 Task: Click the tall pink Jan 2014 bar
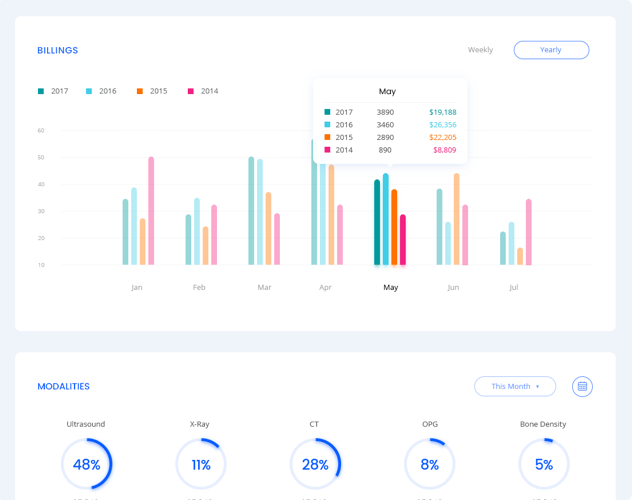[x=151, y=210]
